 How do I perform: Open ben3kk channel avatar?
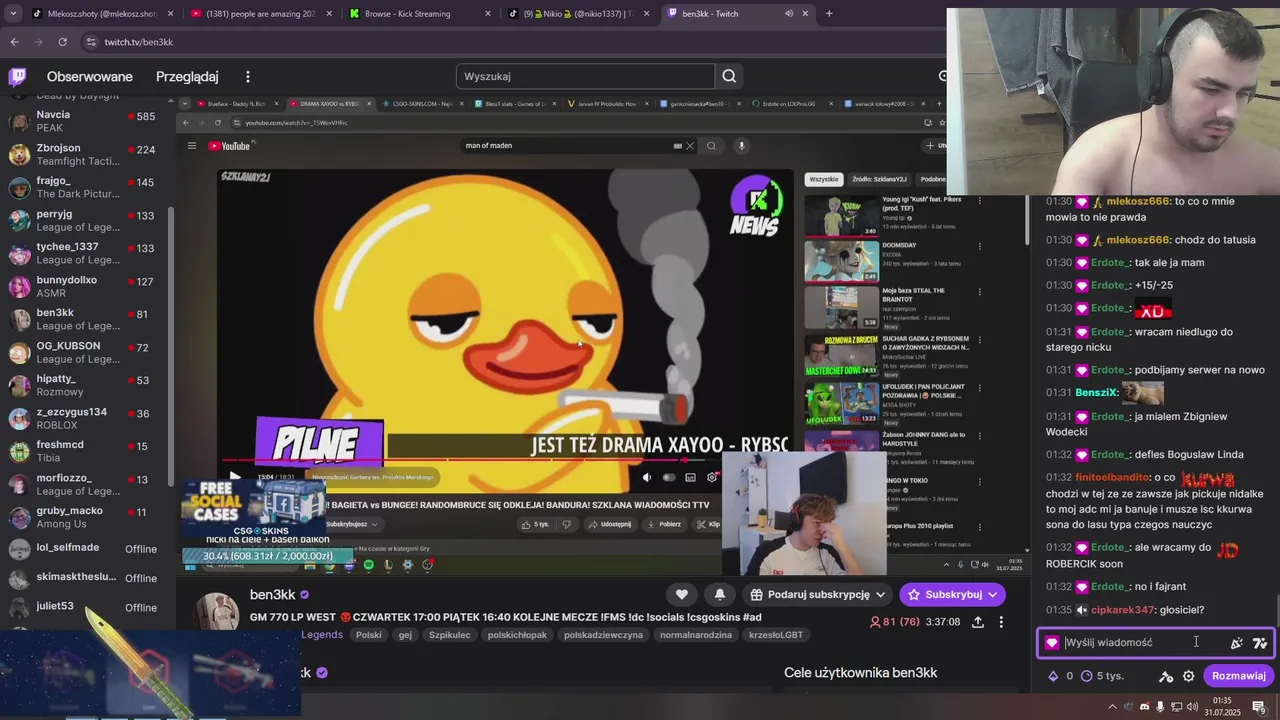click(217, 613)
